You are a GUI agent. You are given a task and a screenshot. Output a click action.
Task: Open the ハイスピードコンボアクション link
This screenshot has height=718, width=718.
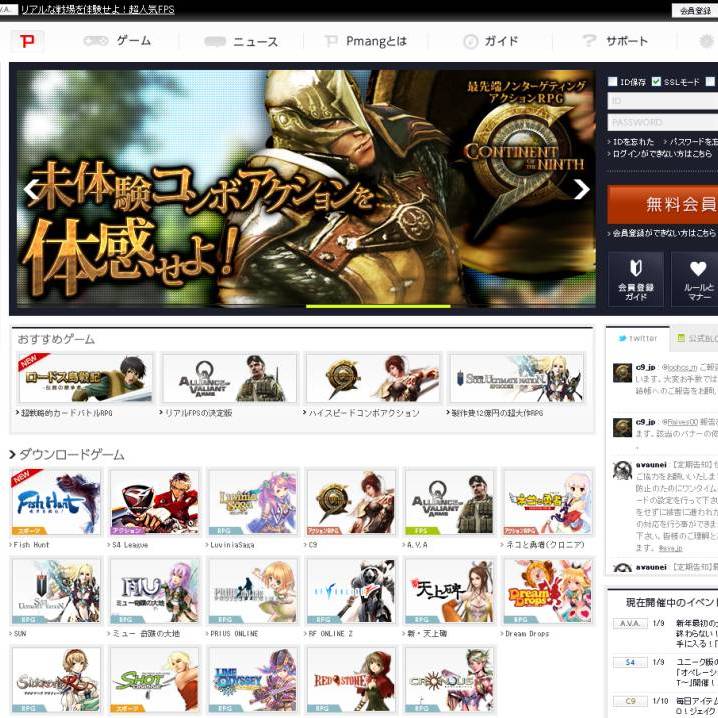(x=364, y=413)
